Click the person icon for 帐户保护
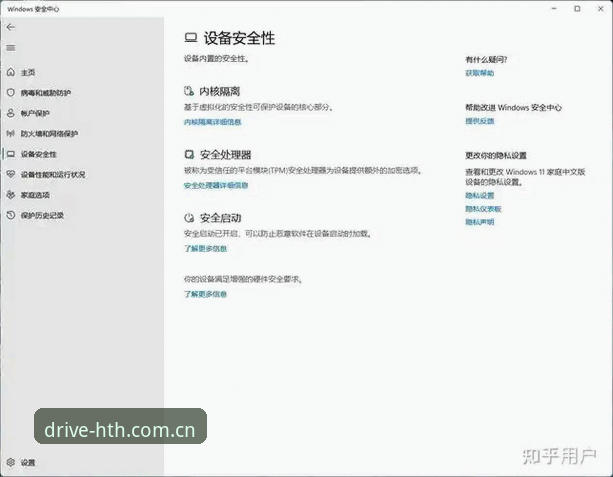The image size is (613, 477). [11, 113]
